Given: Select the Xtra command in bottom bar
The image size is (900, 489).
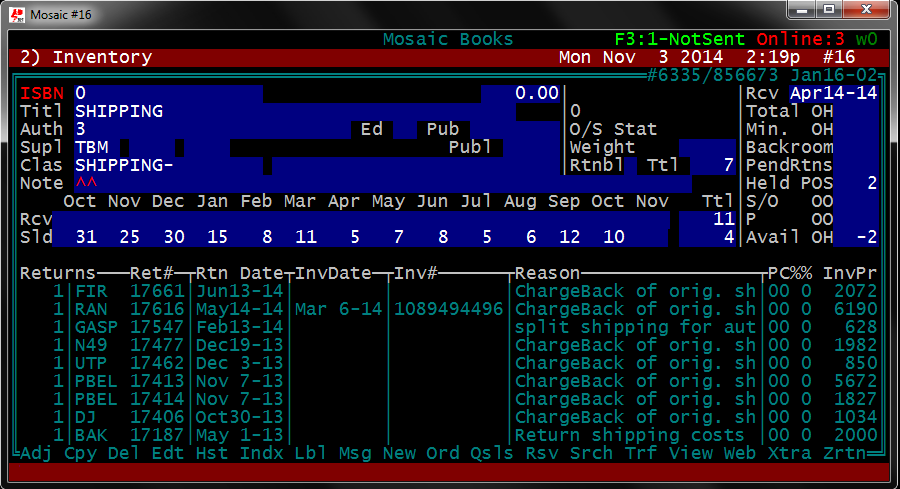Looking at the screenshot, I should (x=787, y=453).
